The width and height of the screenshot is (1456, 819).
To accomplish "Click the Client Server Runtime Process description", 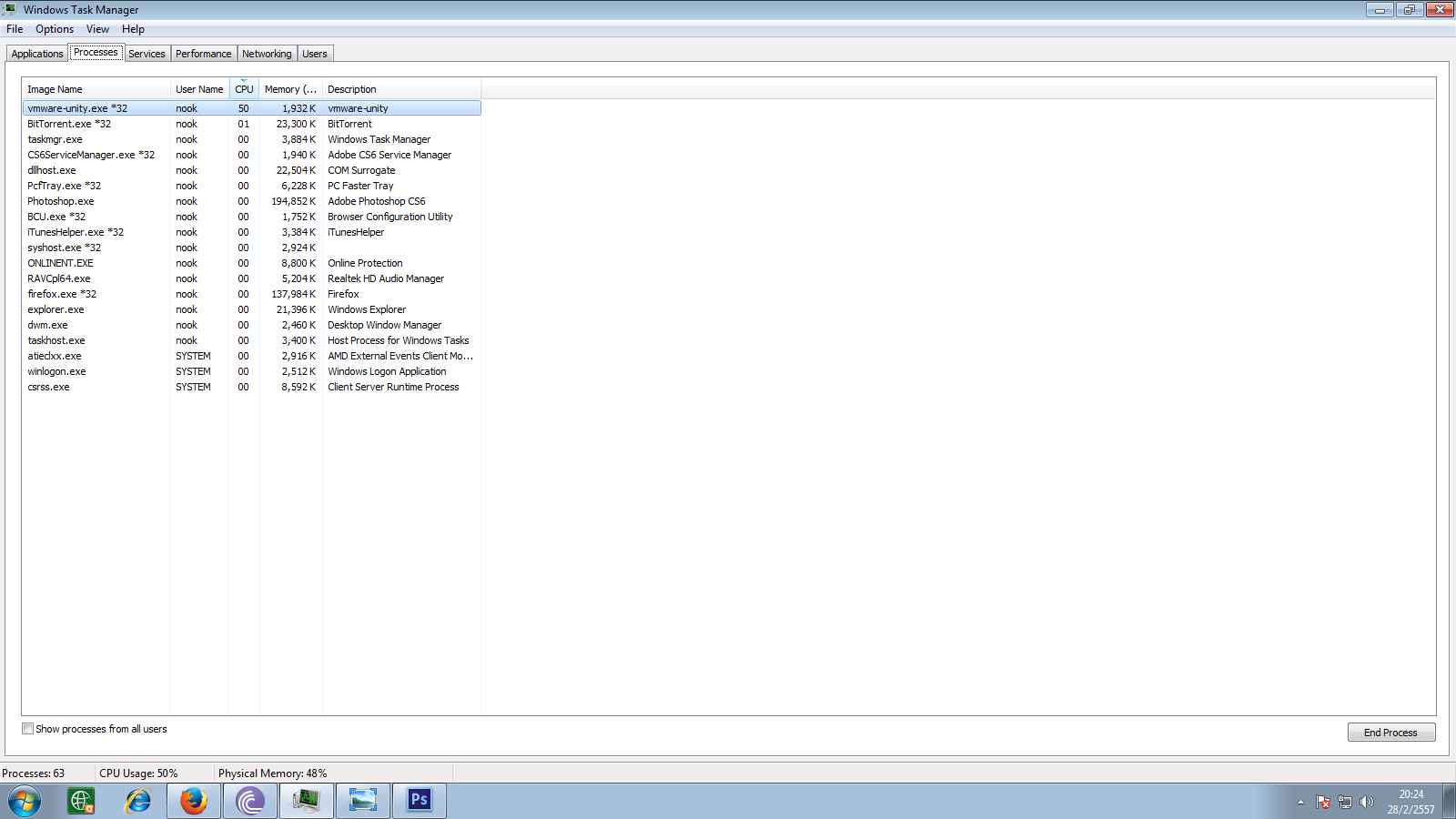I will pyautogui.click(x=393, y=387).
